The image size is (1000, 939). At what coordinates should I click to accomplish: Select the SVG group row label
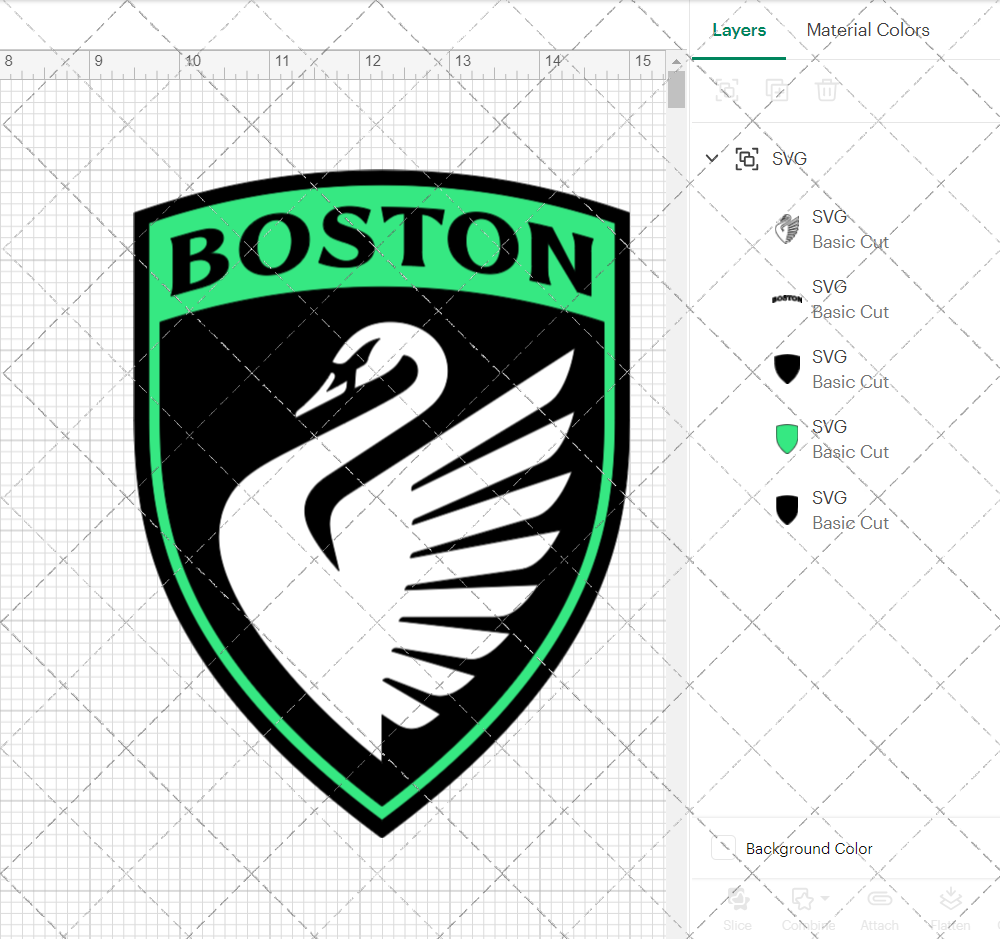point(789,158)
